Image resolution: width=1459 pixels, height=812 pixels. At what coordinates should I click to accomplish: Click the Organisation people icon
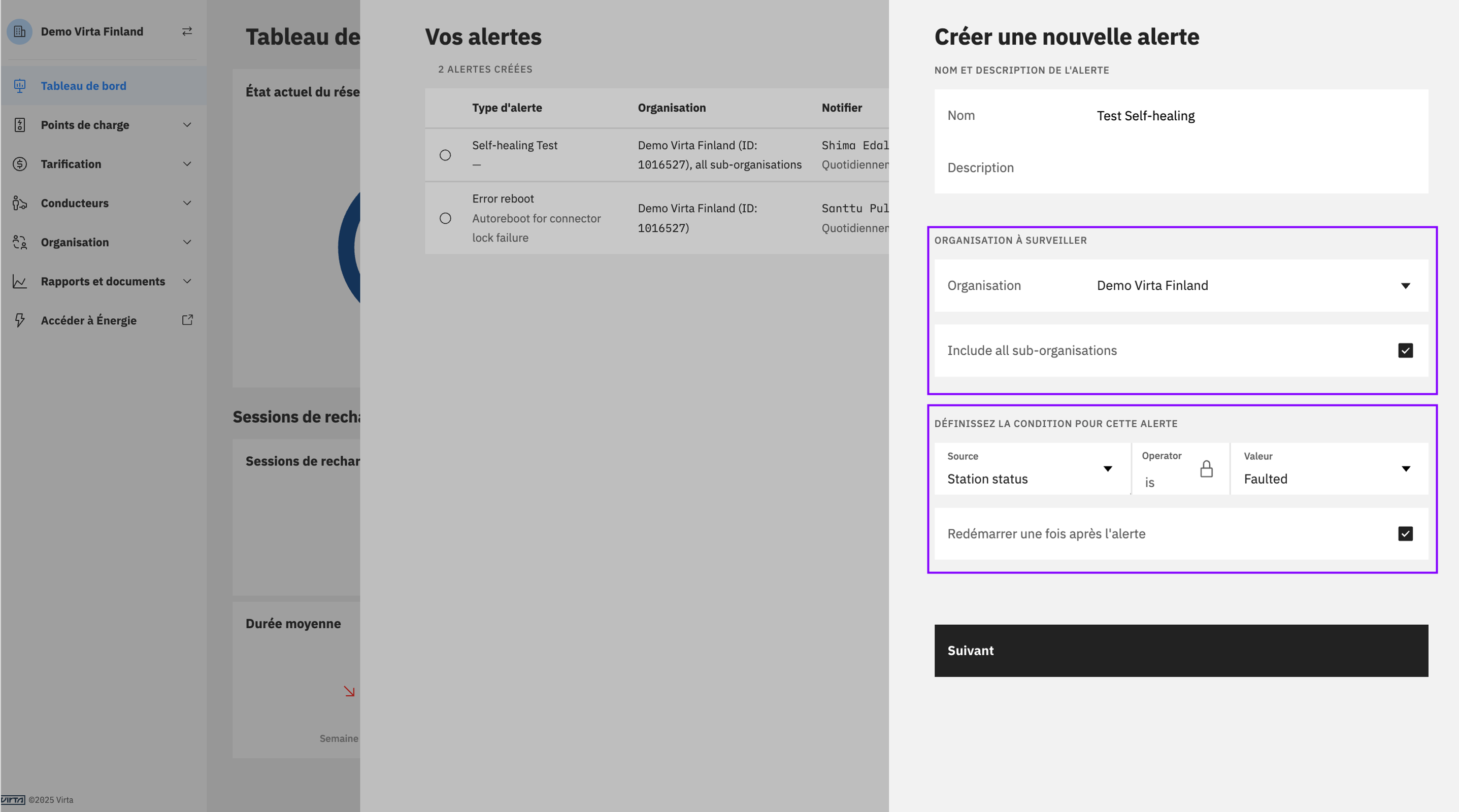tap(20, 243)
